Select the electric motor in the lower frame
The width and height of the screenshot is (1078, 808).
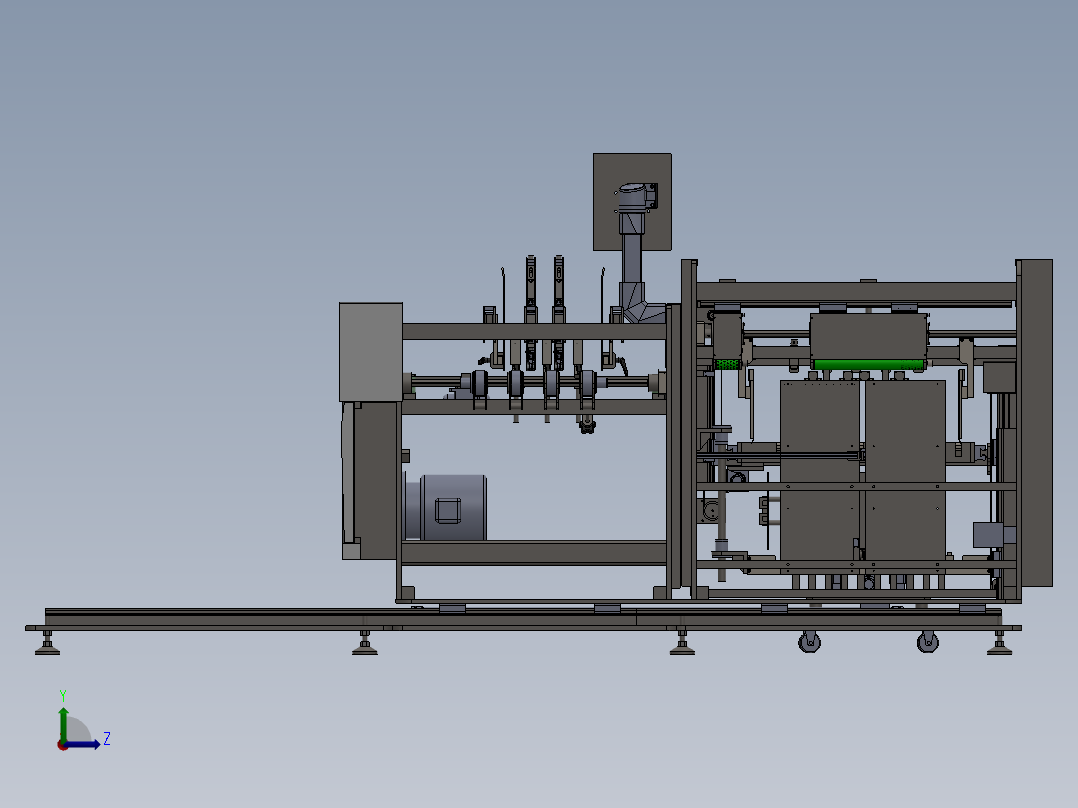click(446, 507)
